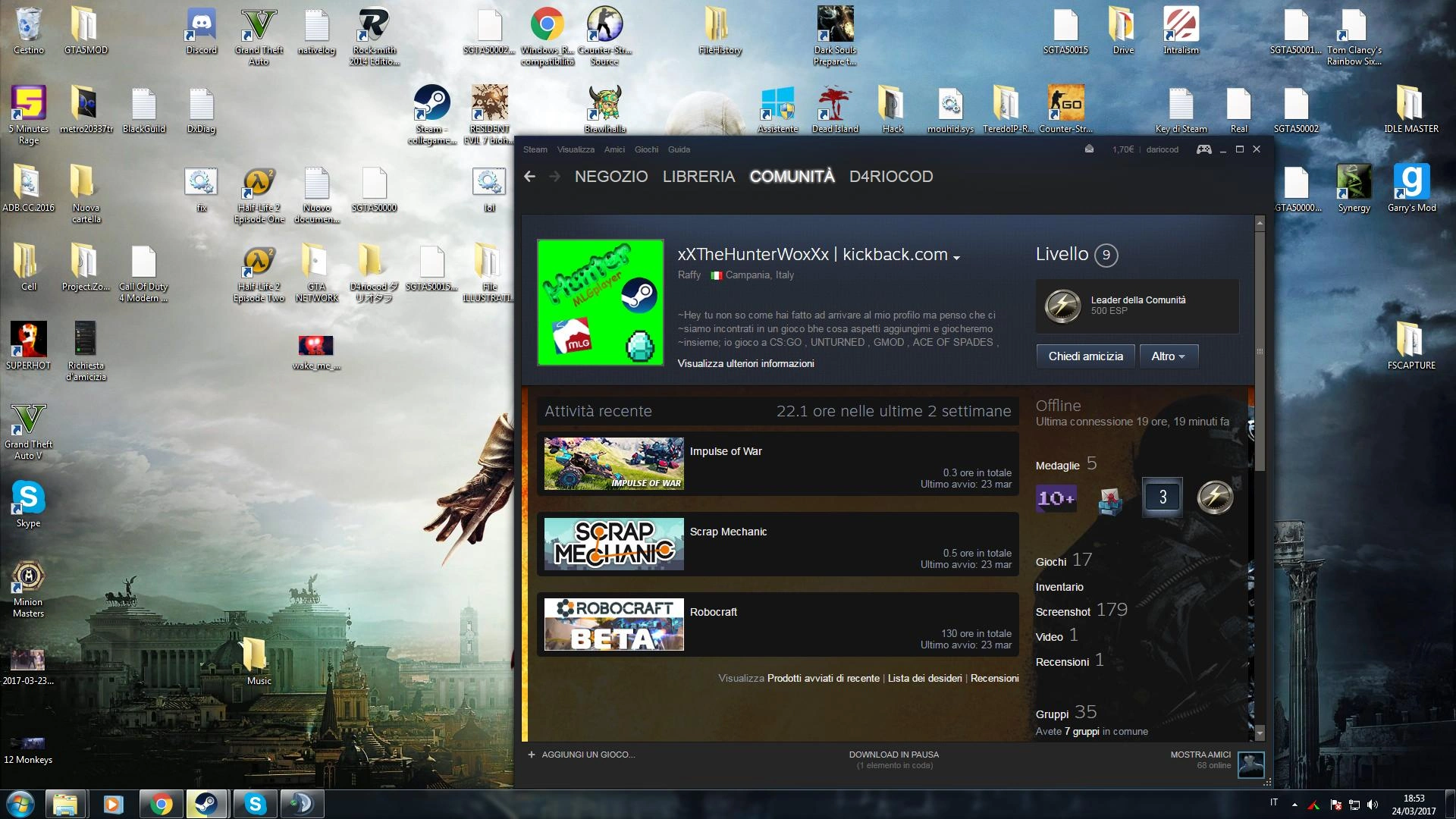Open the Giochi 17 link
Viewport: 1456px width, 819px height.
pos(1064,560)
